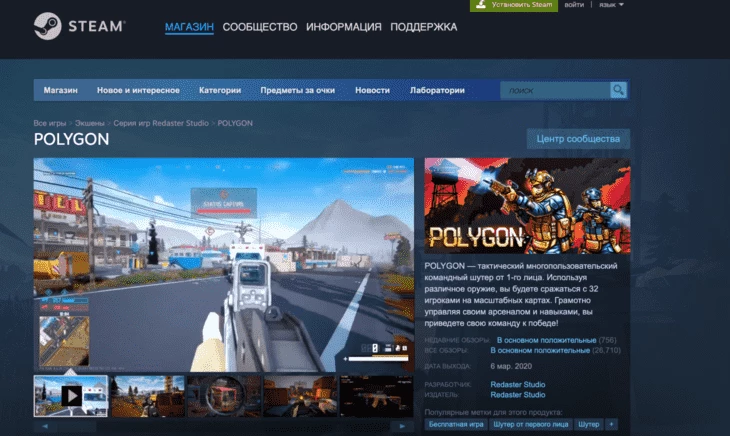Click recent reviews В основном положительные (756)

click(556, 340)
